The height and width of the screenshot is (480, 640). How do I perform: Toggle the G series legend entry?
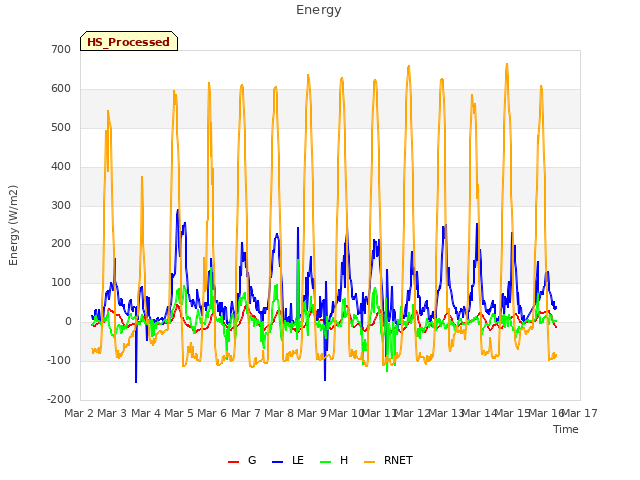tap(242, 460)
